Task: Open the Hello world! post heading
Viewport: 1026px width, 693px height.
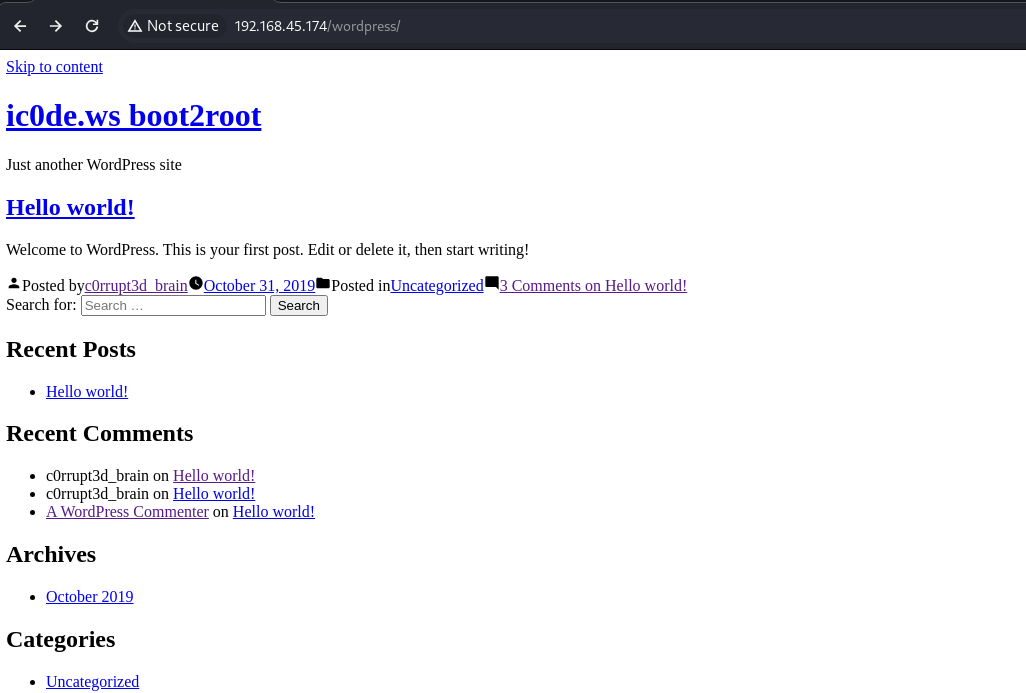Action: pyautogui.click(x=70, y=207)
